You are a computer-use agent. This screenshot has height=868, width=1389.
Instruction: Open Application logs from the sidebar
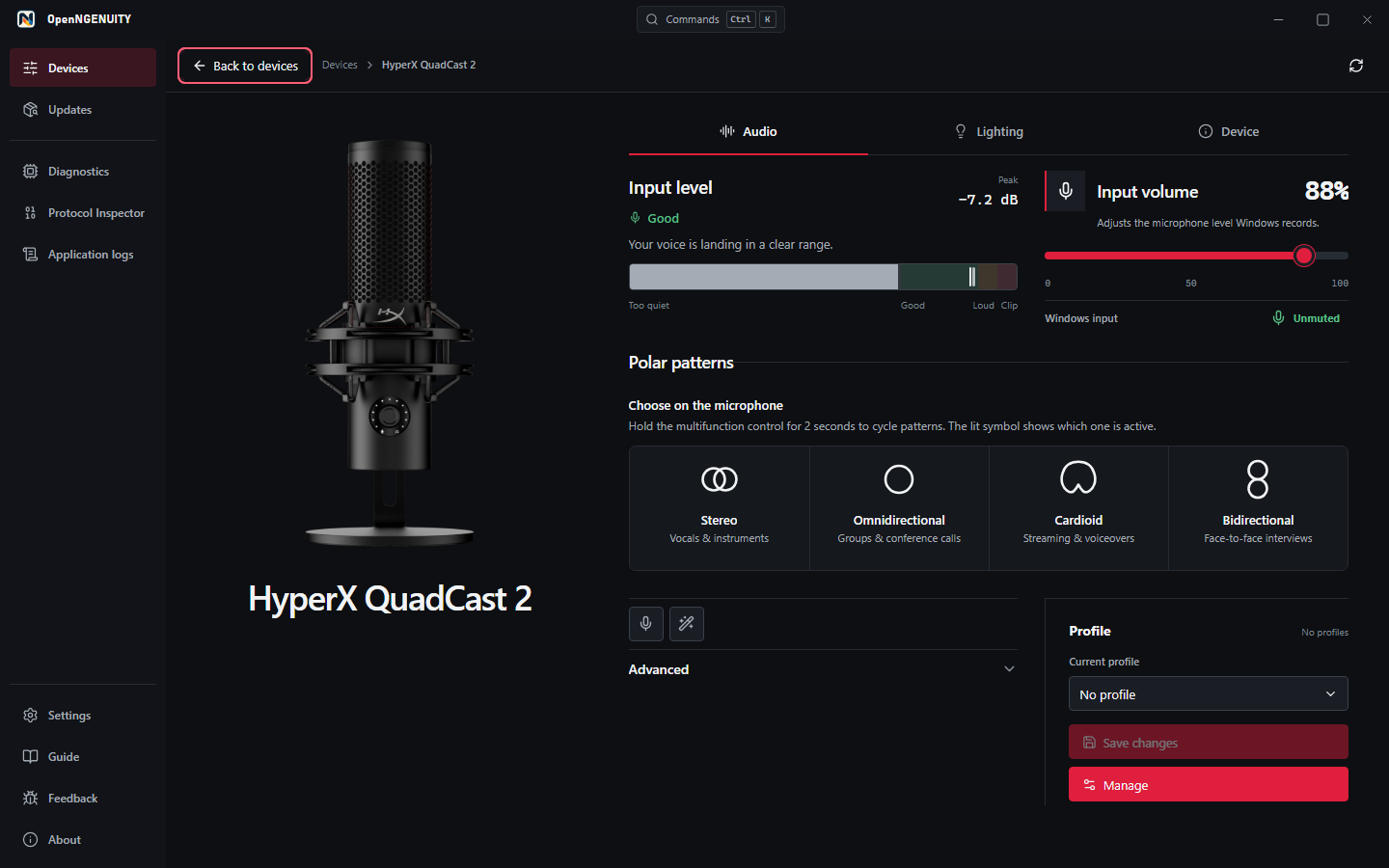(x=83, y=255)
